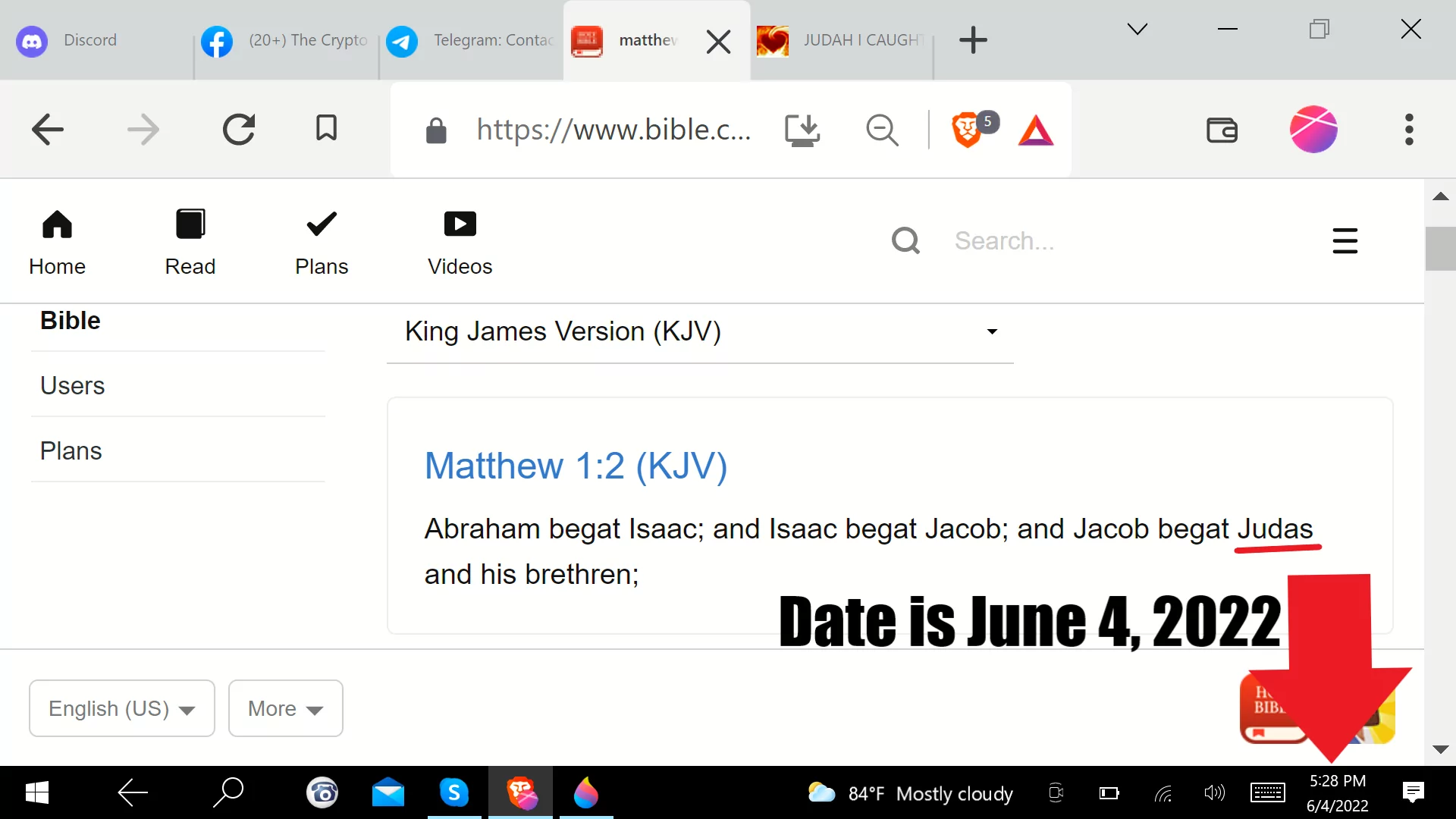Open the hamburger menu on Bible site
The image size is (1456, 819).
(1345, 241)
